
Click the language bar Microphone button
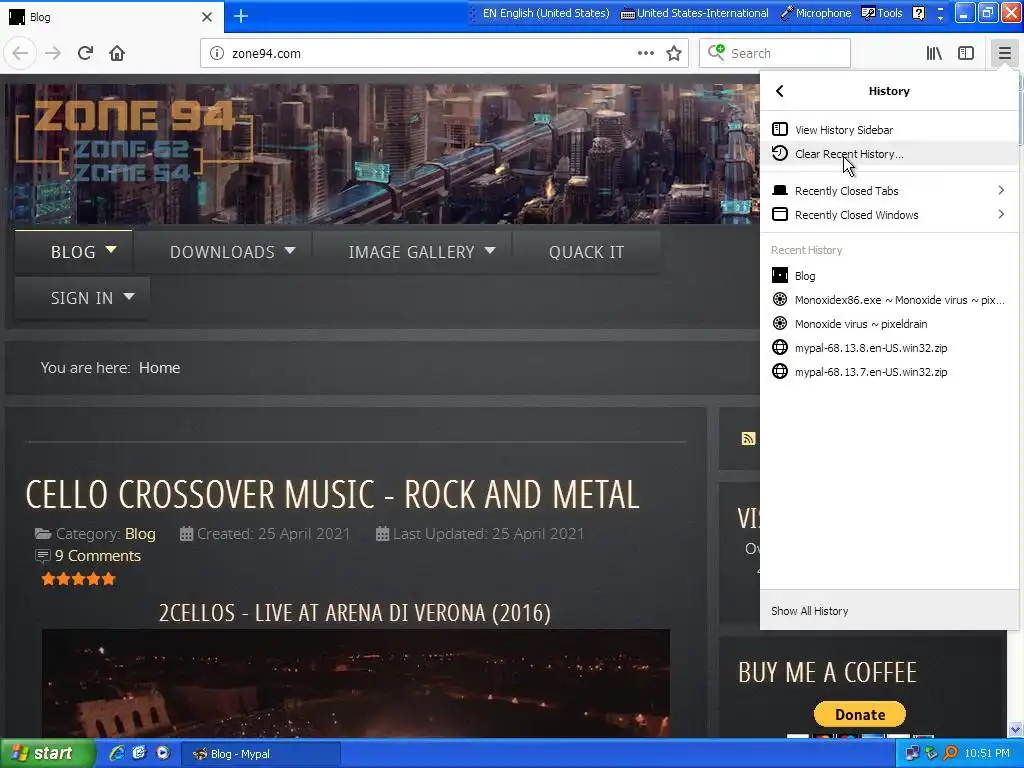point(816,13)
